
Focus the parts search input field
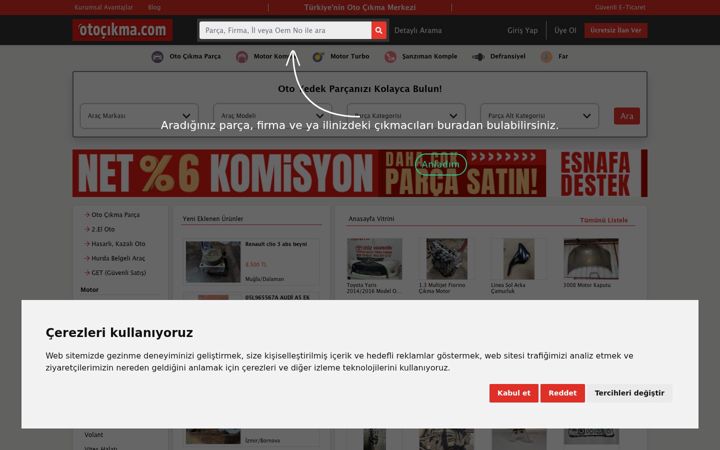[x=285, y=30]
